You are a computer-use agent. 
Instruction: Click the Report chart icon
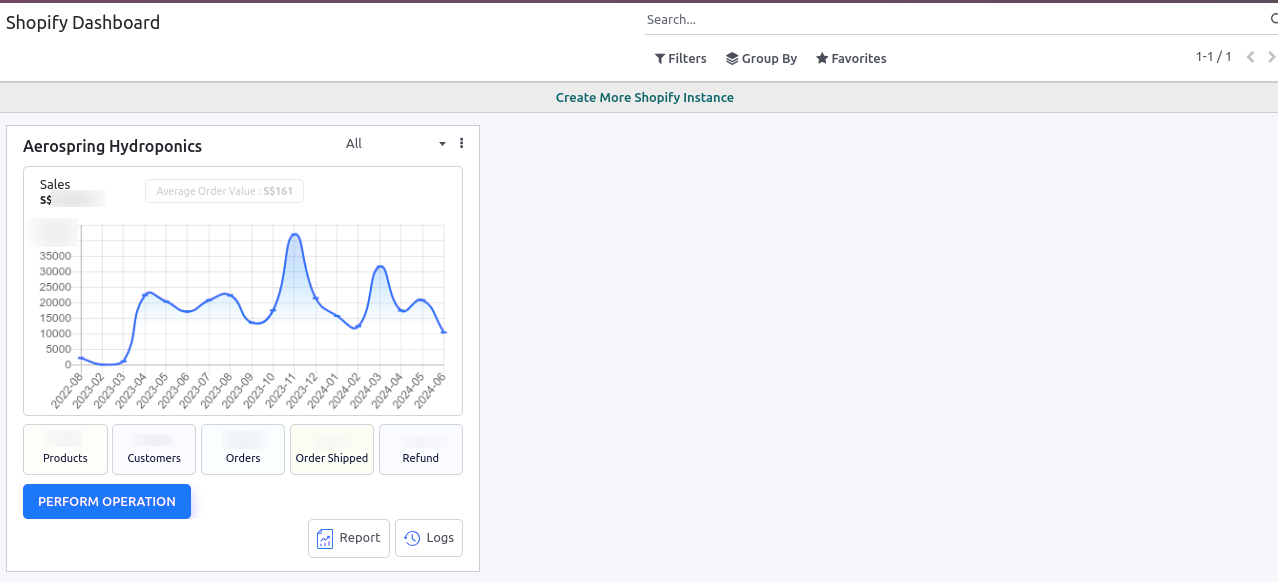click(325, 539)
